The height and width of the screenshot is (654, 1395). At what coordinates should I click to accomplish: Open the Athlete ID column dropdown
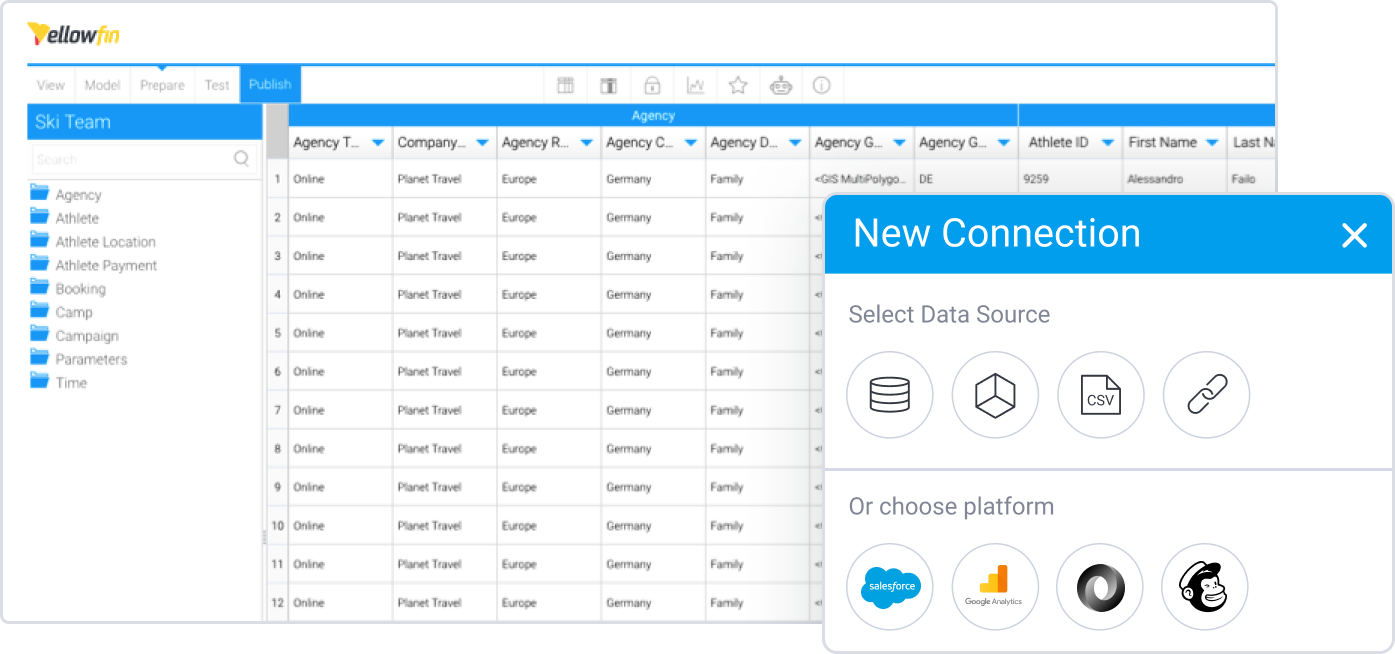(x=1107, y=143)
